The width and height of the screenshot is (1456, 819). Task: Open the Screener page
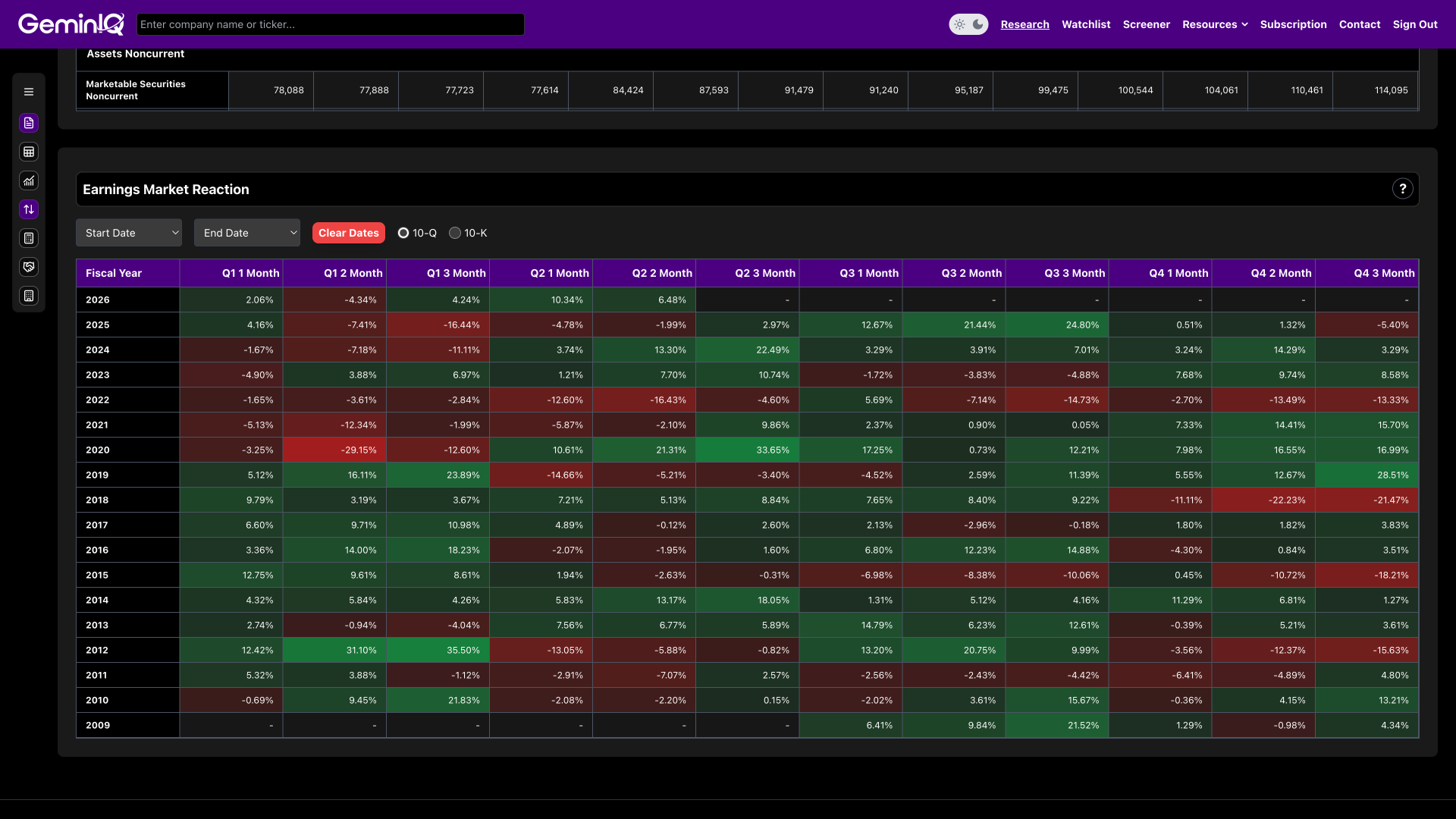(1146, 24)
